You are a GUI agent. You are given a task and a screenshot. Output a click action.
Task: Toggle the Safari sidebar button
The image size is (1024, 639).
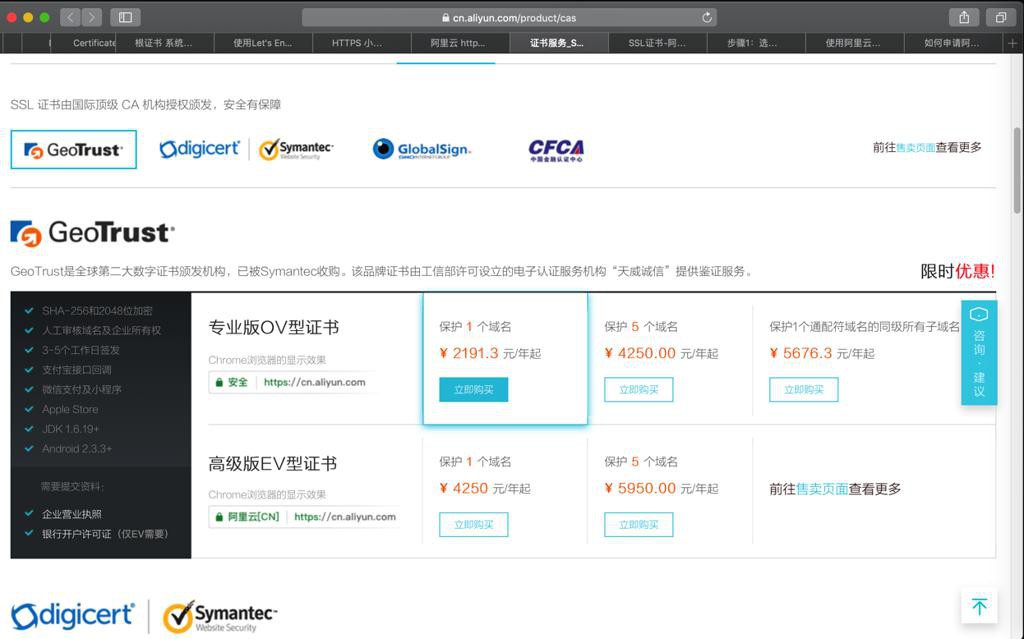[125, 18]
